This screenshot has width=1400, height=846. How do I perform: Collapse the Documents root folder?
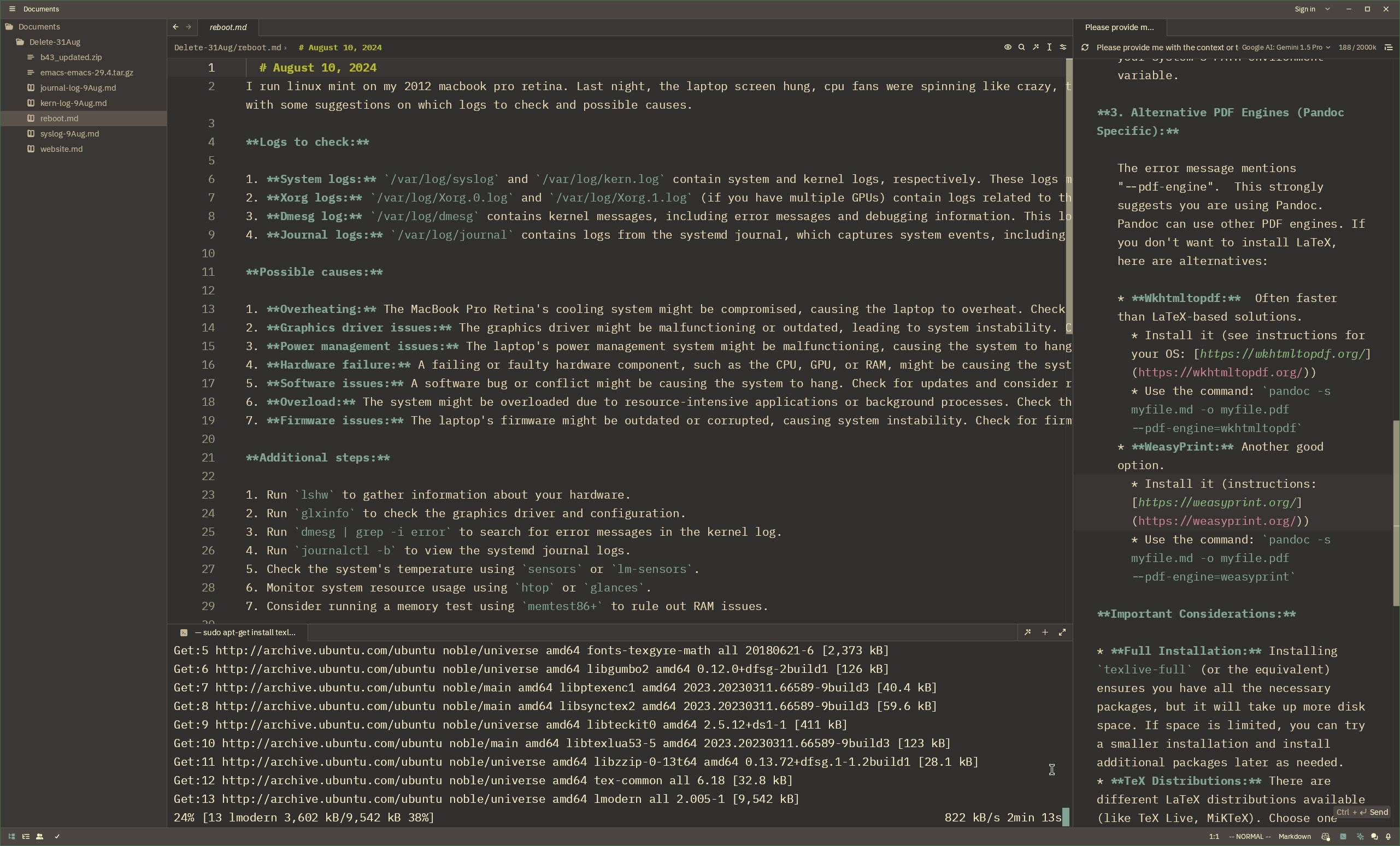pyautogui.click(x=84, y=27)
